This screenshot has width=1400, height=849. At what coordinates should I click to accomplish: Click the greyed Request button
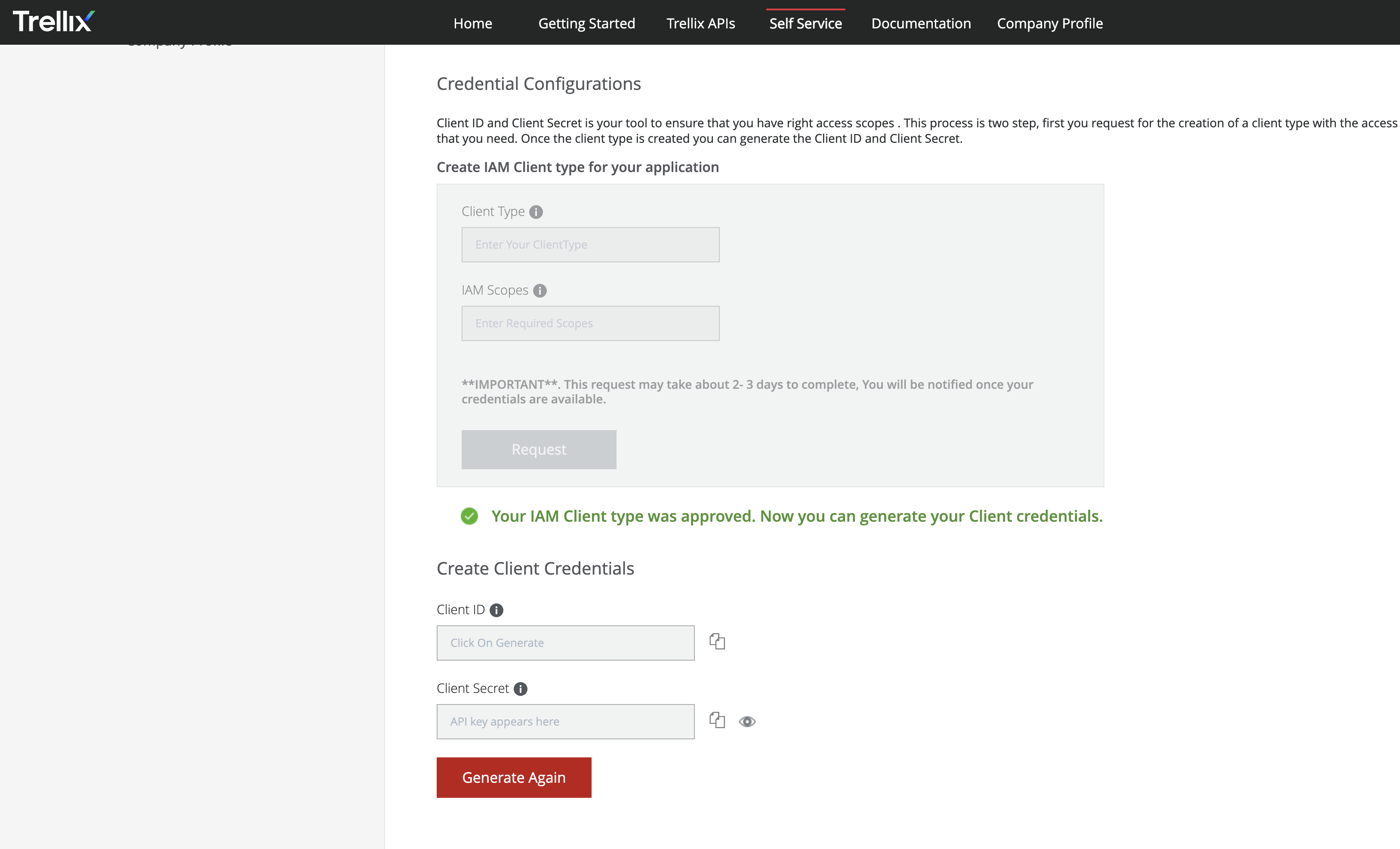(539, 449)
